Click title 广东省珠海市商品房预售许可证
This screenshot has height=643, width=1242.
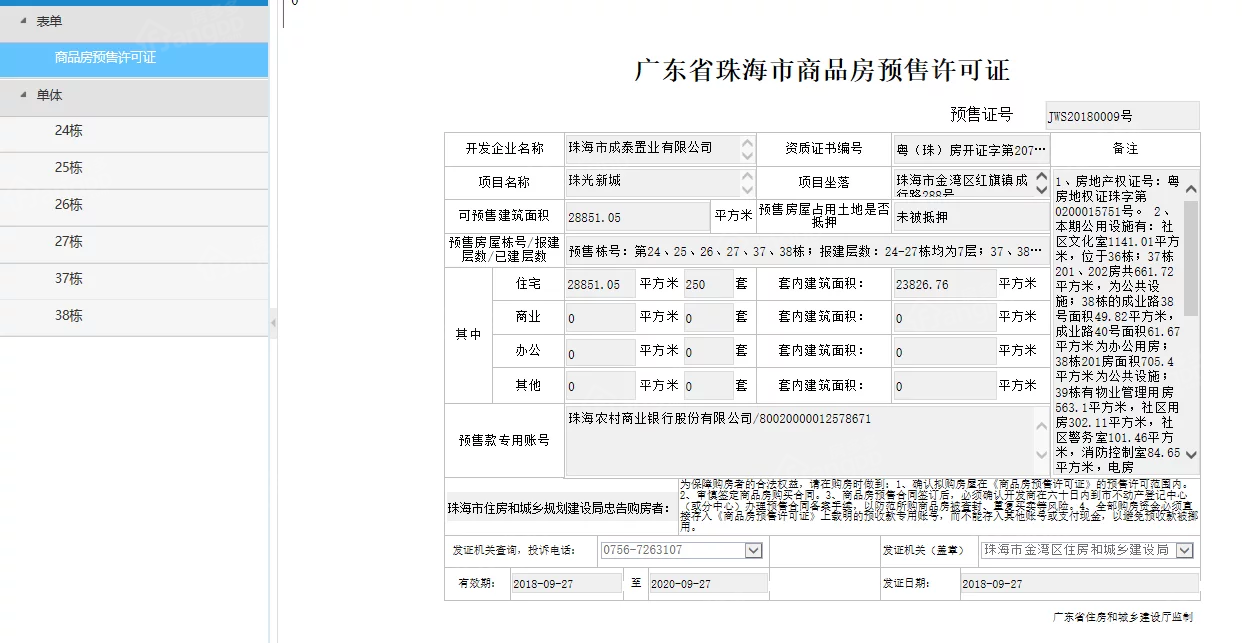(822, 70)
